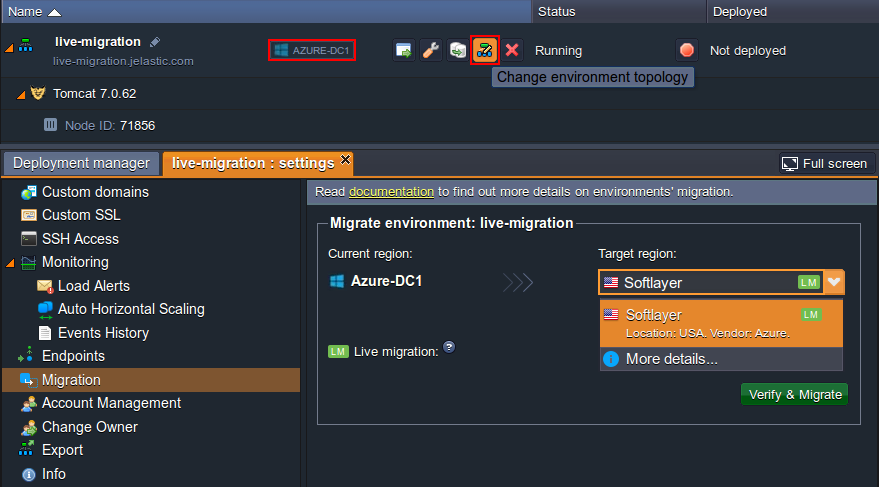Viewport: 879px width, 487px height.
Task: Click the Deployed column header
Action: pos(793,12)
